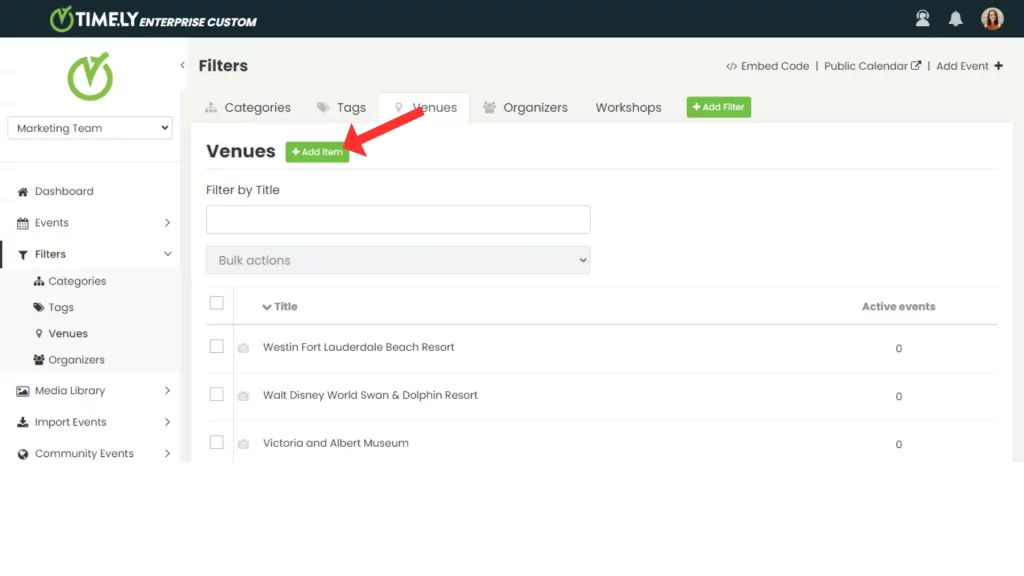Image resolution: width=1024 pixels, height=576 pixels.
Task: Click the Filters funnel icon
Action: pos(23,255)
